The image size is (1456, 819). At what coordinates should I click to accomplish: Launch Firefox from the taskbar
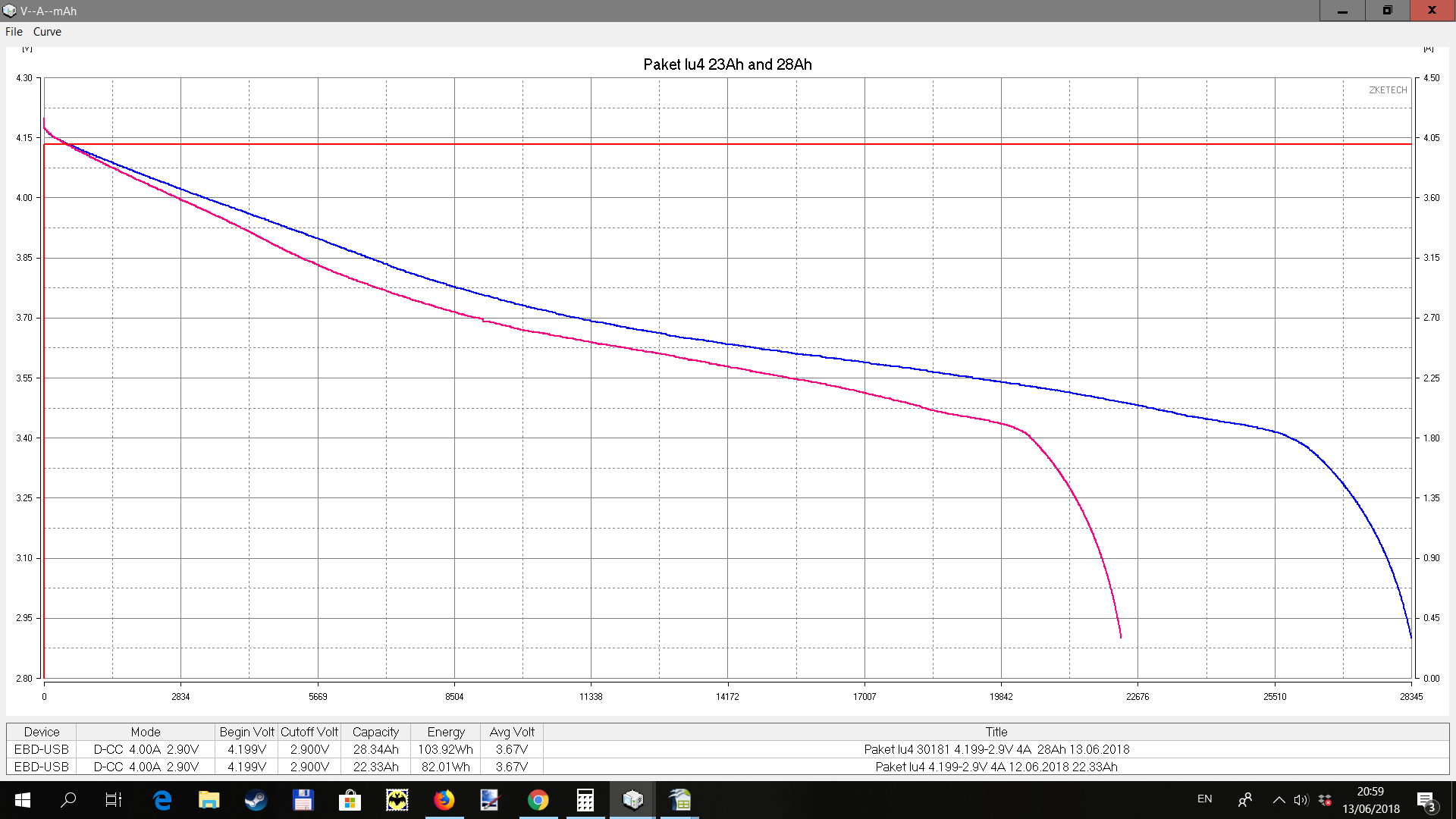coord(444,800)
